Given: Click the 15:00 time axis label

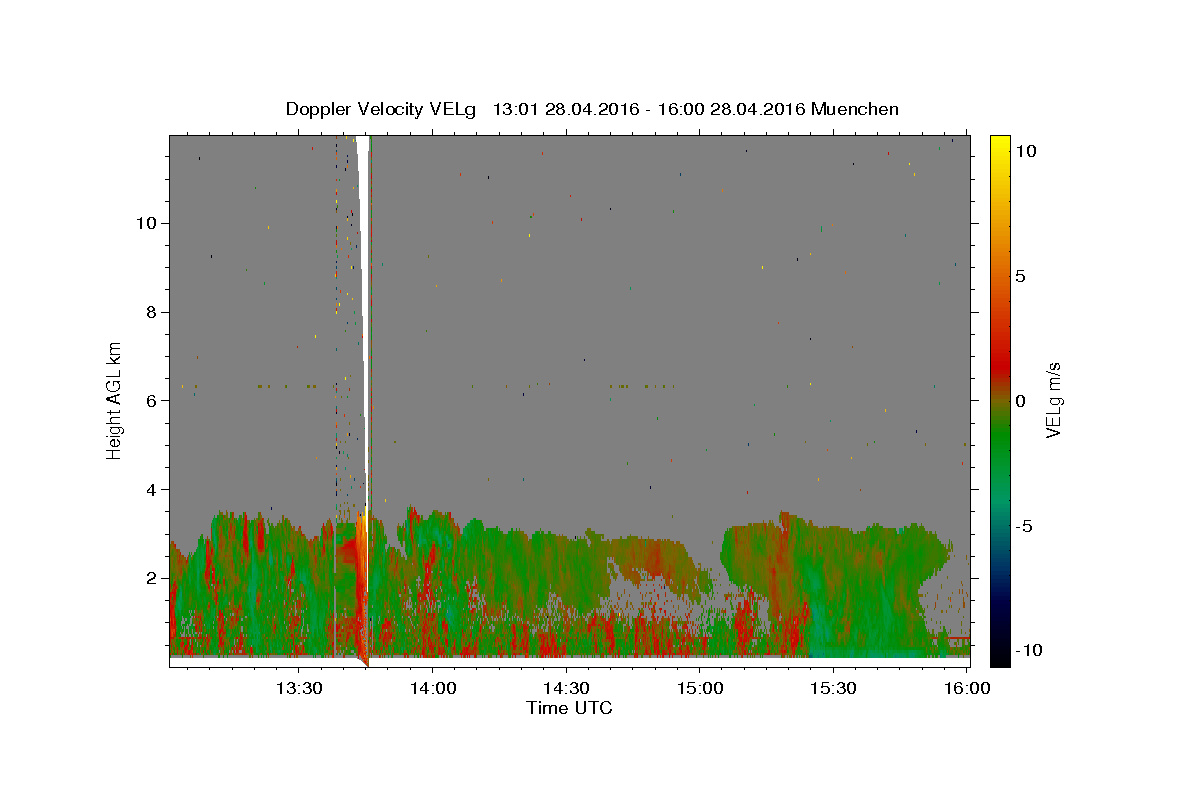Looking at the screenshot, I should 700,689.
